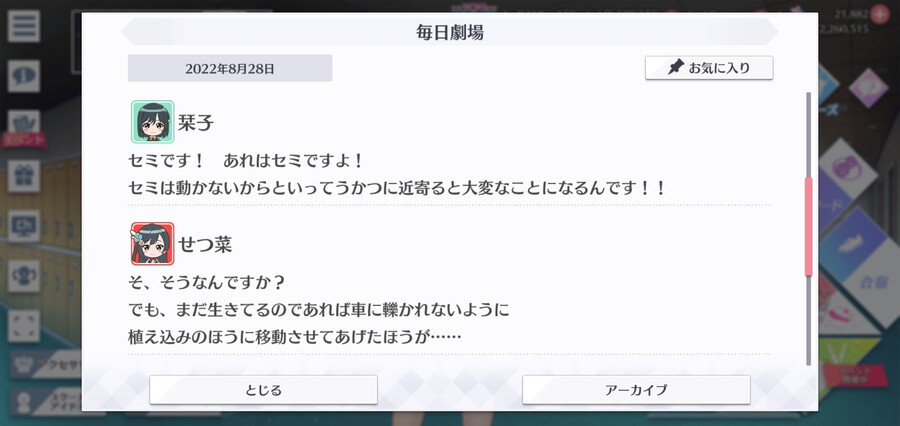Click the 毎日劇場 title header

pos(450,32)
